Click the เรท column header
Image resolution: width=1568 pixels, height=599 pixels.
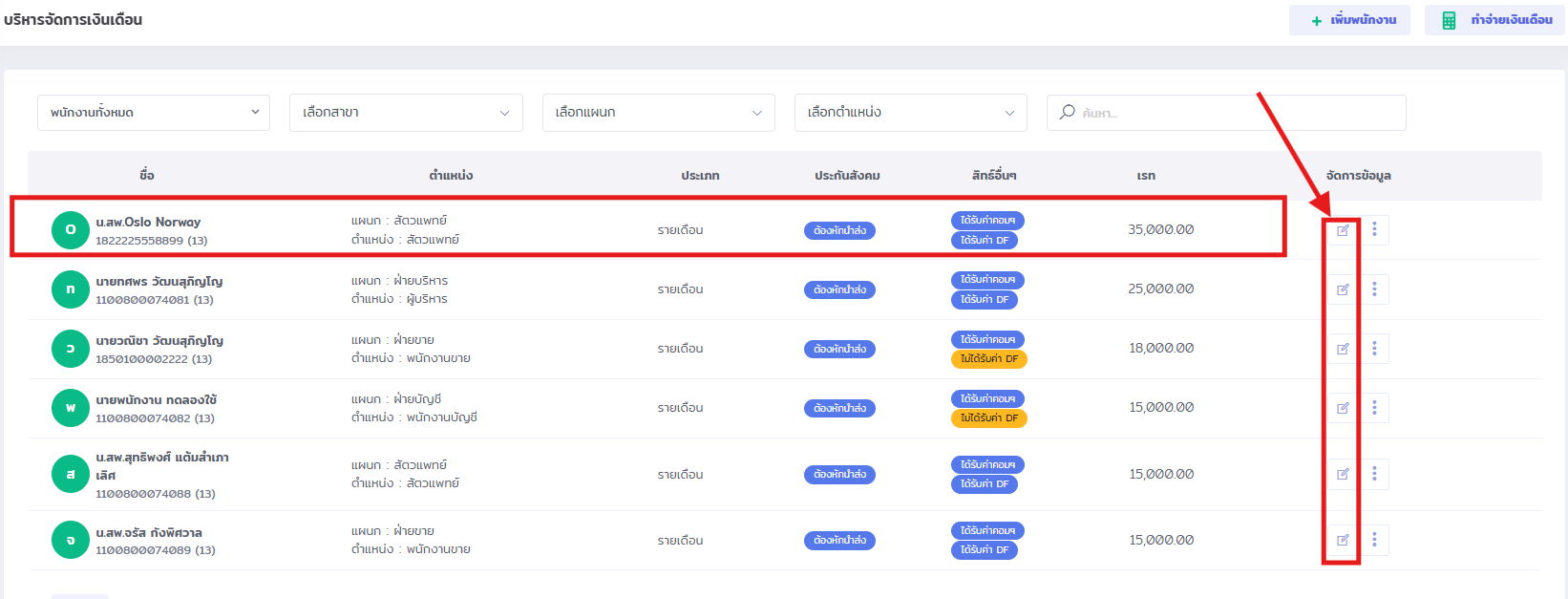tap(1146, 176)
